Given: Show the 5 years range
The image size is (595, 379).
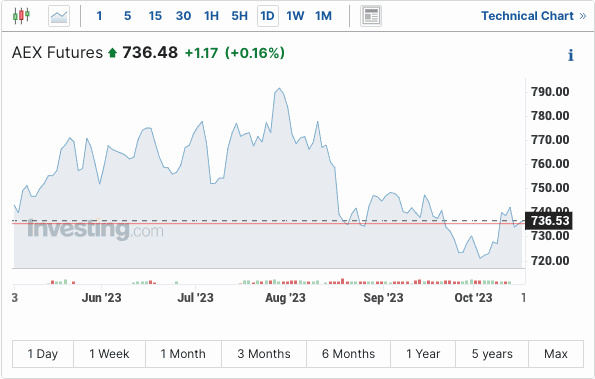Looking at the screenshot, I should pos(492,354).
